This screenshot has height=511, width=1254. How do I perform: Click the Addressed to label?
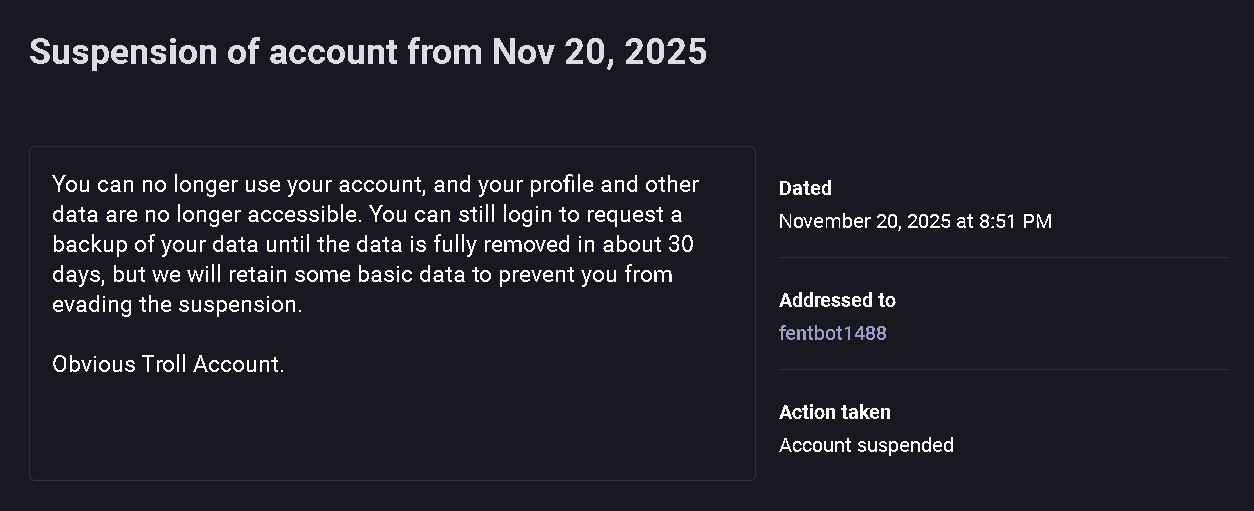click(837, 300)
